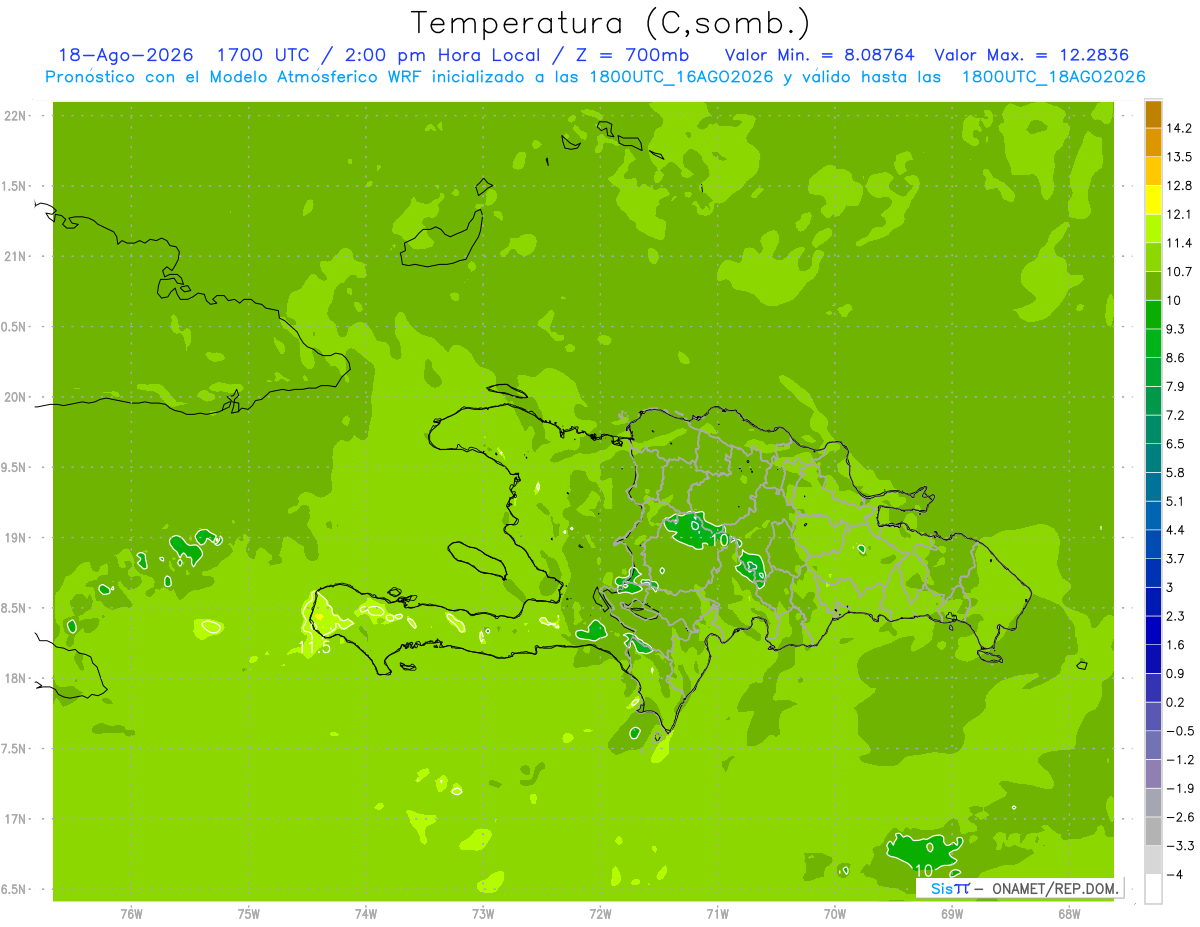Click the "SisTT – ONAMET/REP.DOM." credit label

point(1020,888)
